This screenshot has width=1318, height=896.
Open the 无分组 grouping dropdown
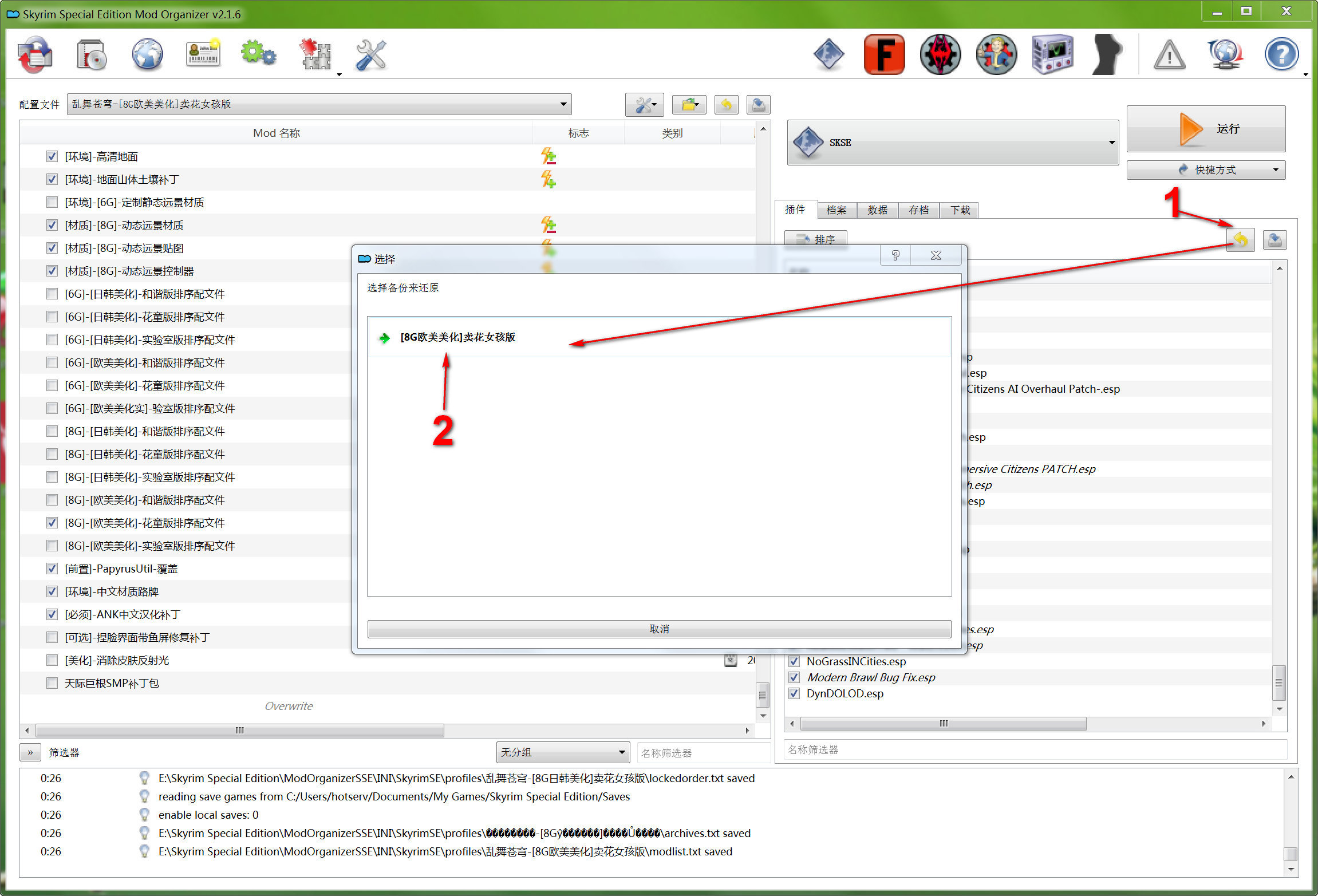562,752
